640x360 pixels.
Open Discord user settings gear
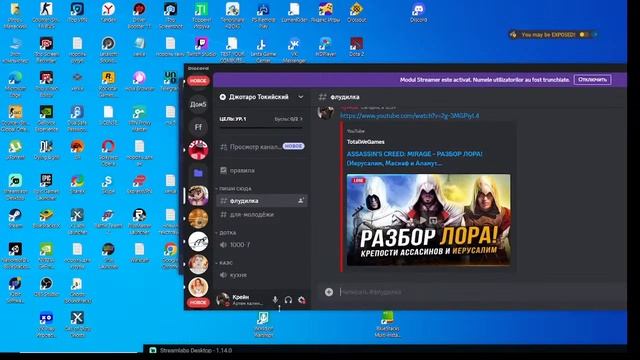click(302, 300)
